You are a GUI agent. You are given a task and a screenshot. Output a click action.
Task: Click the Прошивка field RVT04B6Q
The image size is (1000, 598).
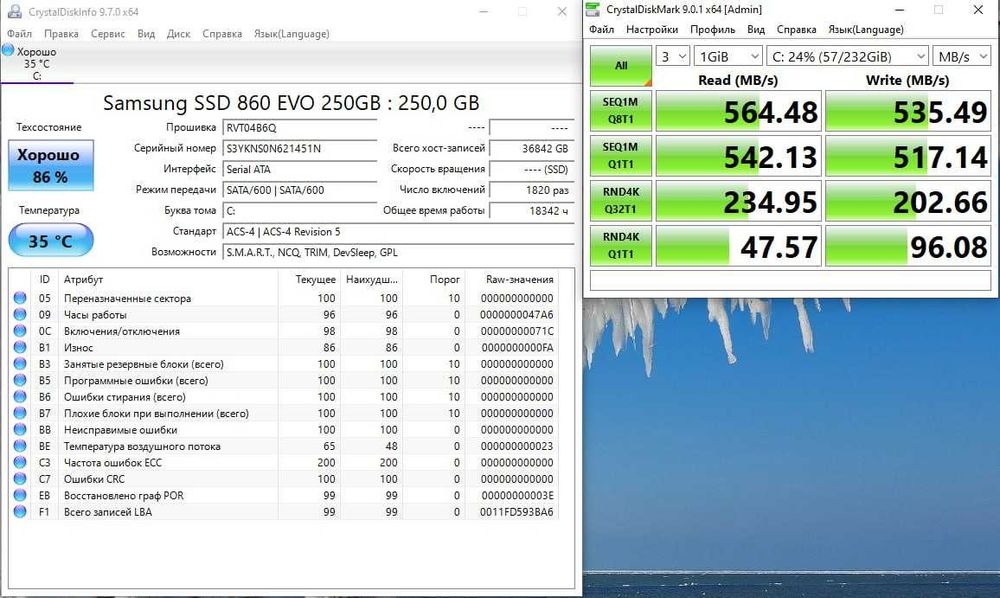coord(300,128)
